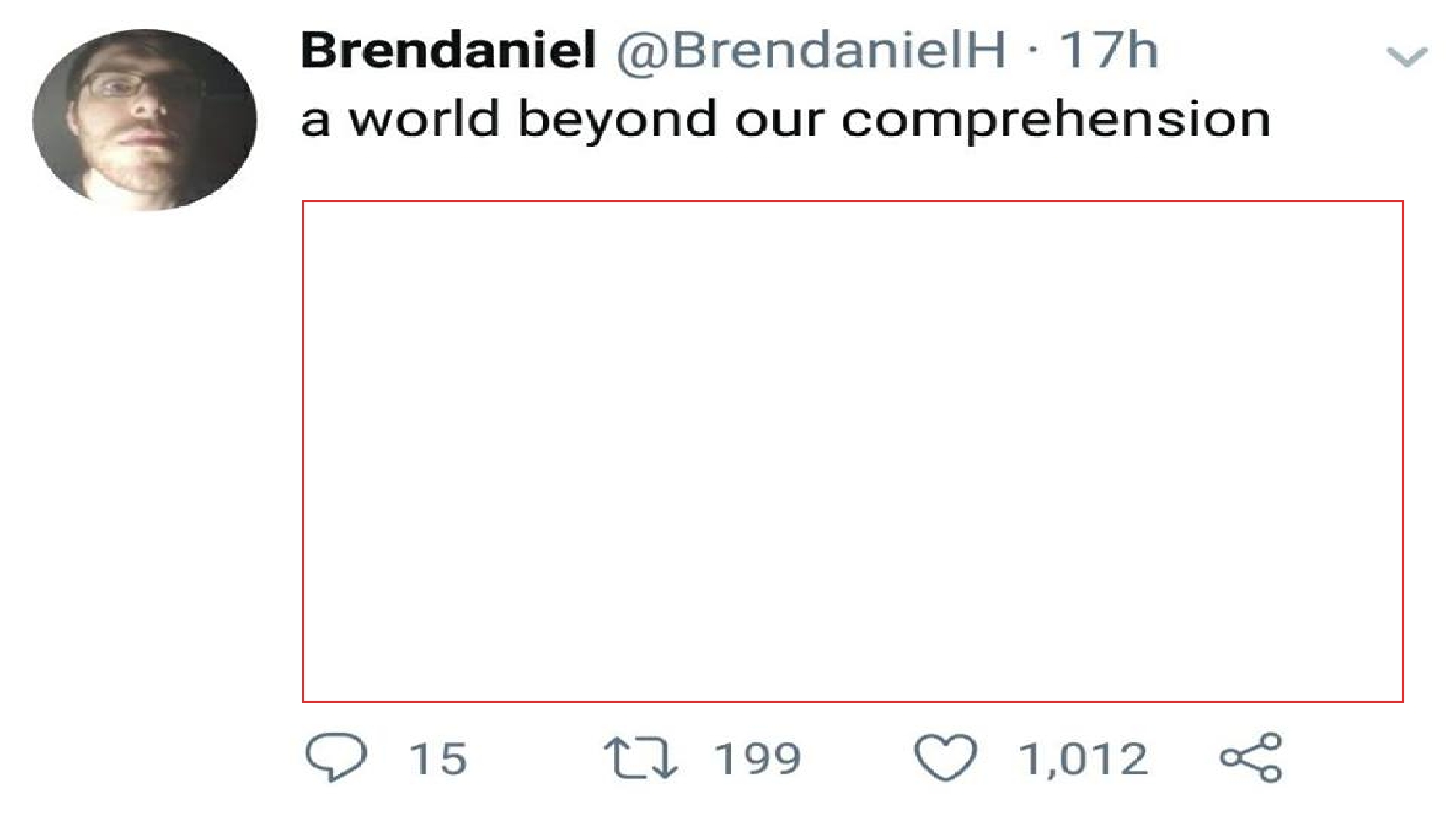Viewport: 1456px width, 839px height.
Task: Open the share icon options
Action: point(1251,757)
